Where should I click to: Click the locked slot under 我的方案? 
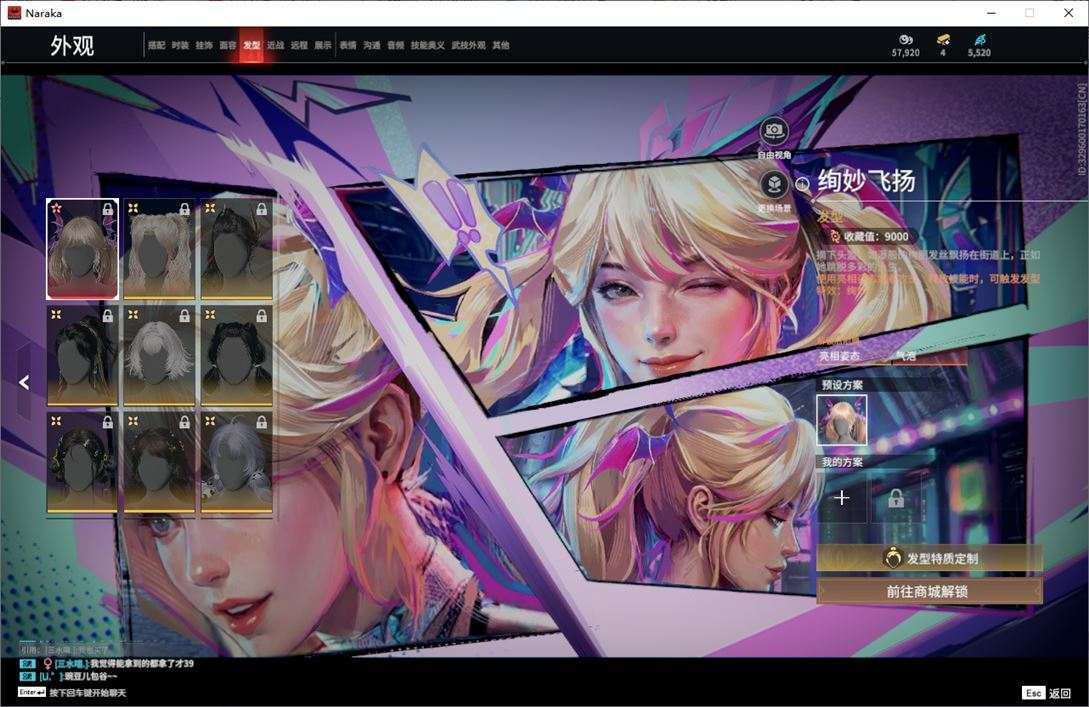pyautogui.click(x=896, y=498)
